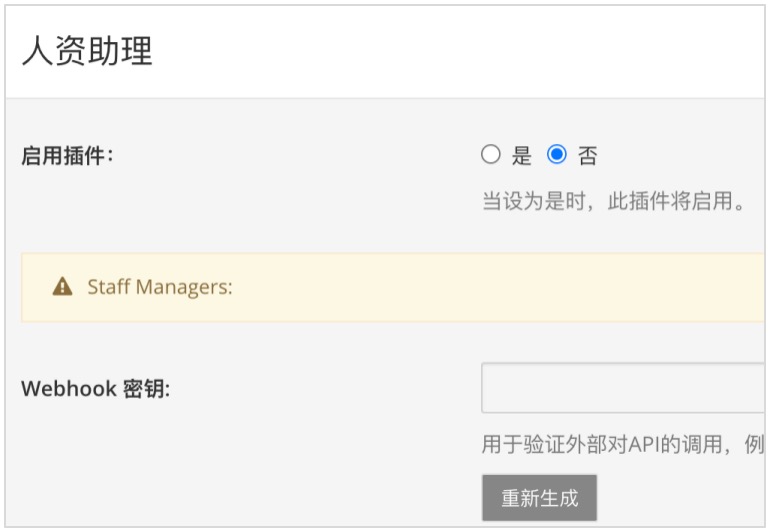Viewport: 770px width, 532px height.
Task: Click the word "Webhook" in the label
Action: click(69, 389)
